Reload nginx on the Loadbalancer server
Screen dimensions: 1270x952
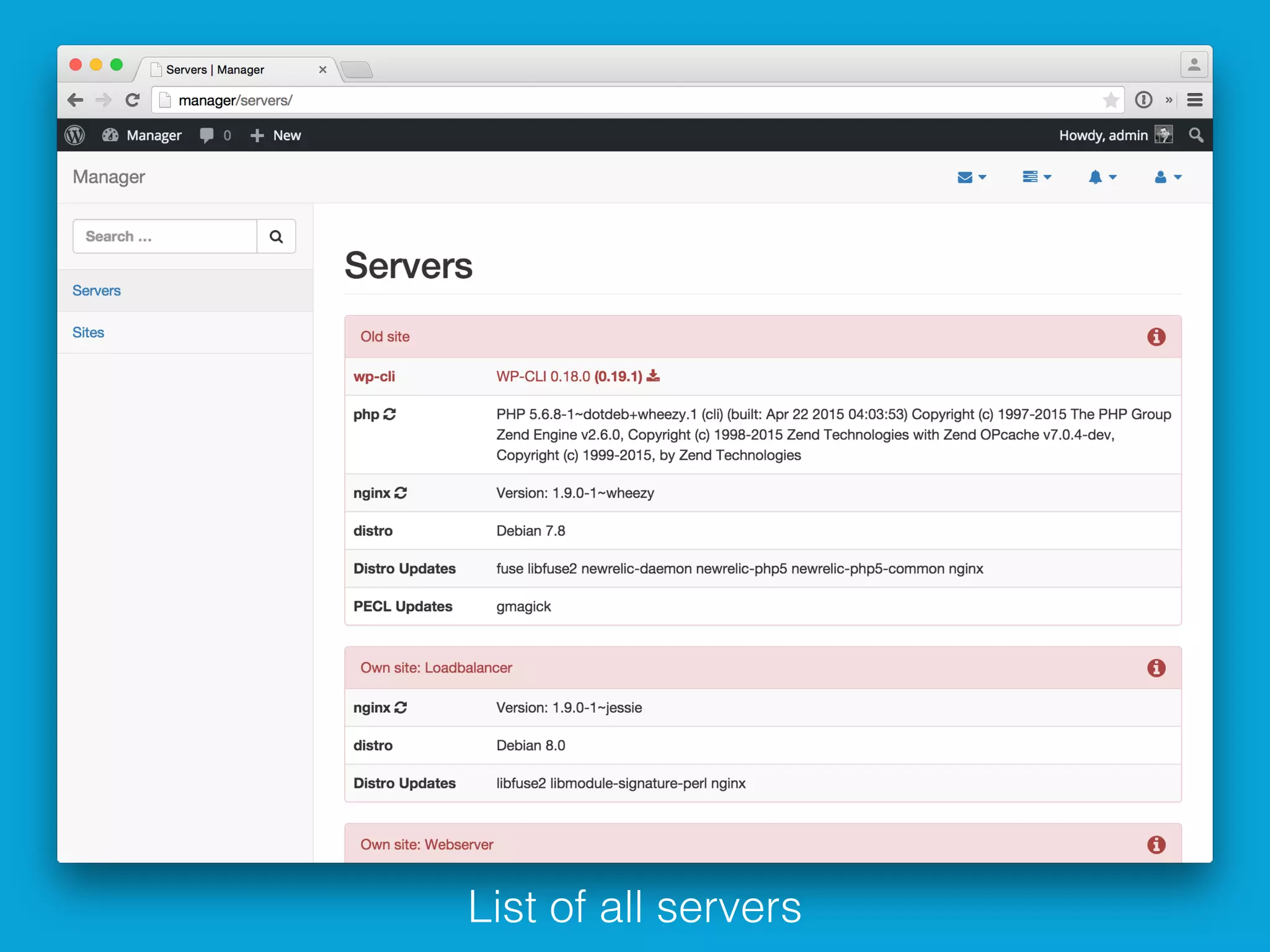(401, 707)
